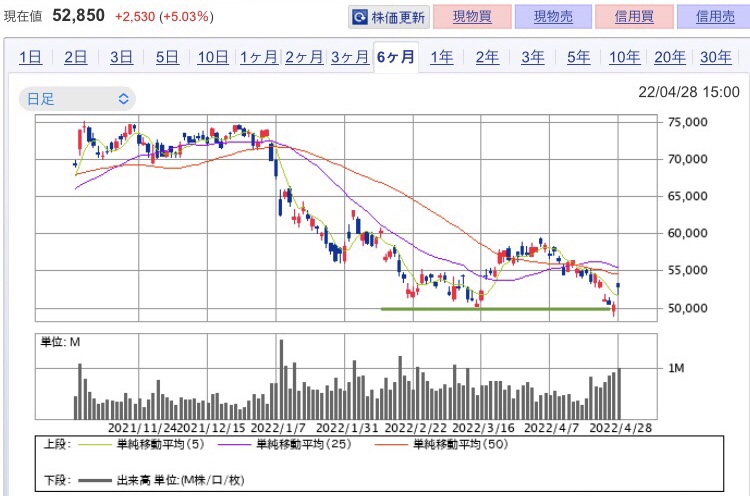Viewport: 750px width, 496px height.
Task: Open the 信用買 margin buy link
Action: point(634,17)
